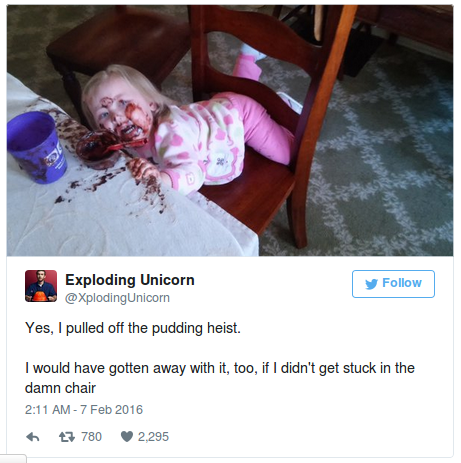
Task: Click the 'pudding heist' tweet sentence
Action: (133, 328)
